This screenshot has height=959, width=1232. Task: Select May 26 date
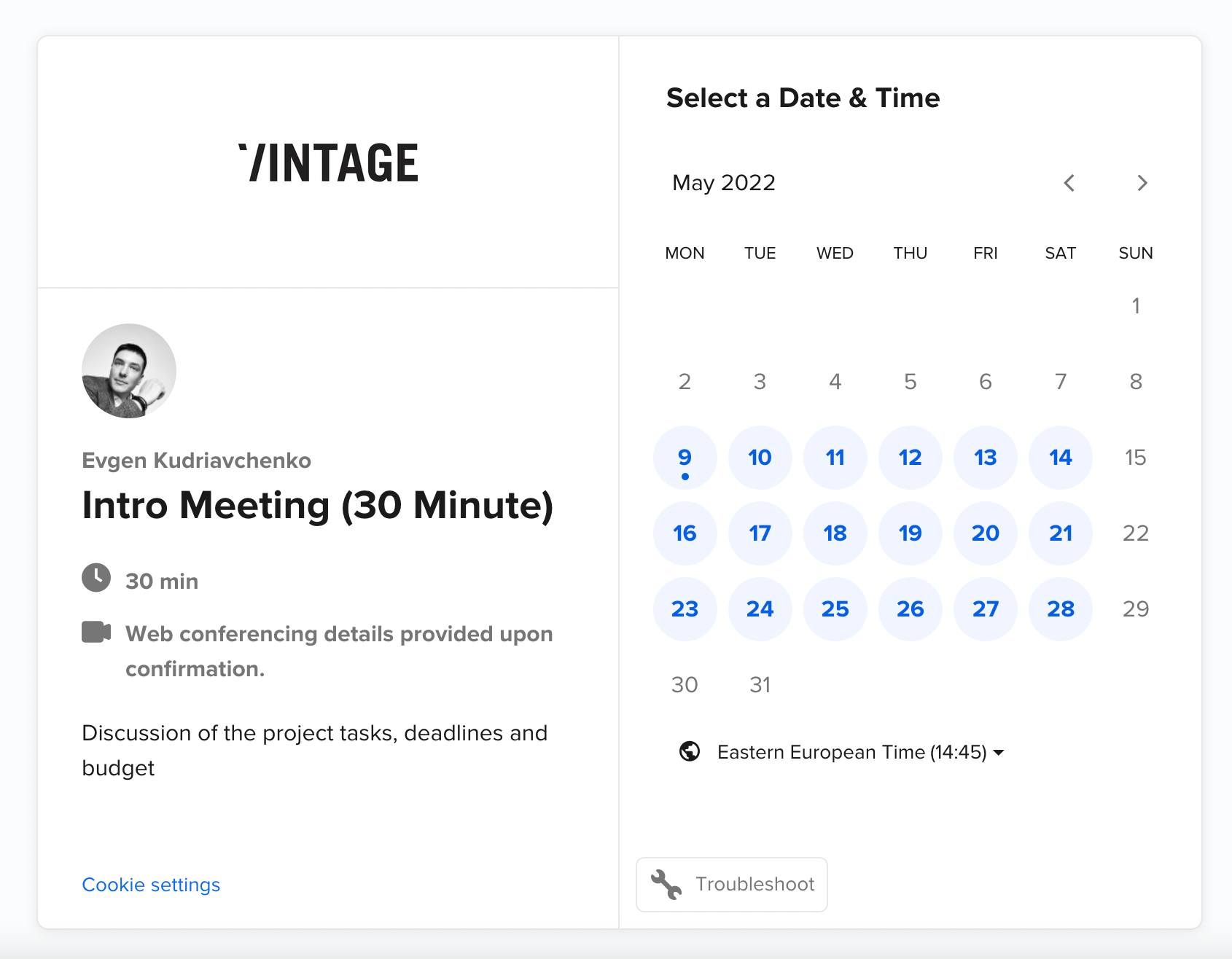910,609
